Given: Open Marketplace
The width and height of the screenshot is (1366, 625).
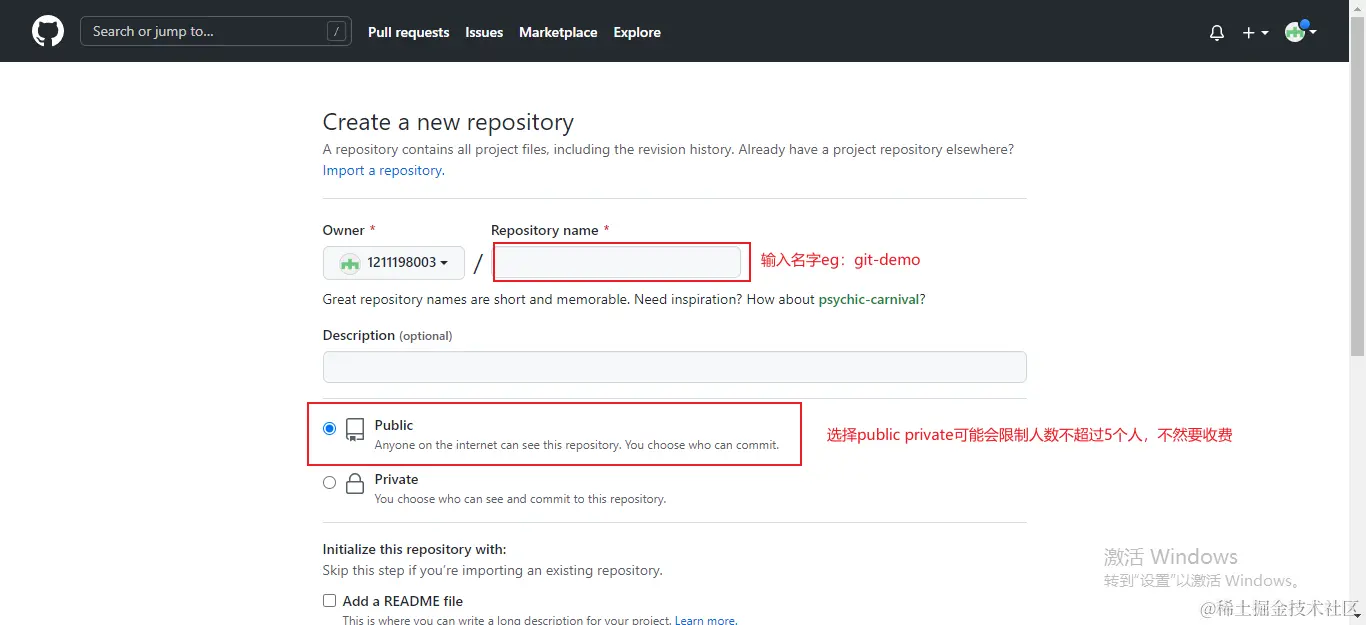Looking at the screenshot, I should tap(558, 32).
